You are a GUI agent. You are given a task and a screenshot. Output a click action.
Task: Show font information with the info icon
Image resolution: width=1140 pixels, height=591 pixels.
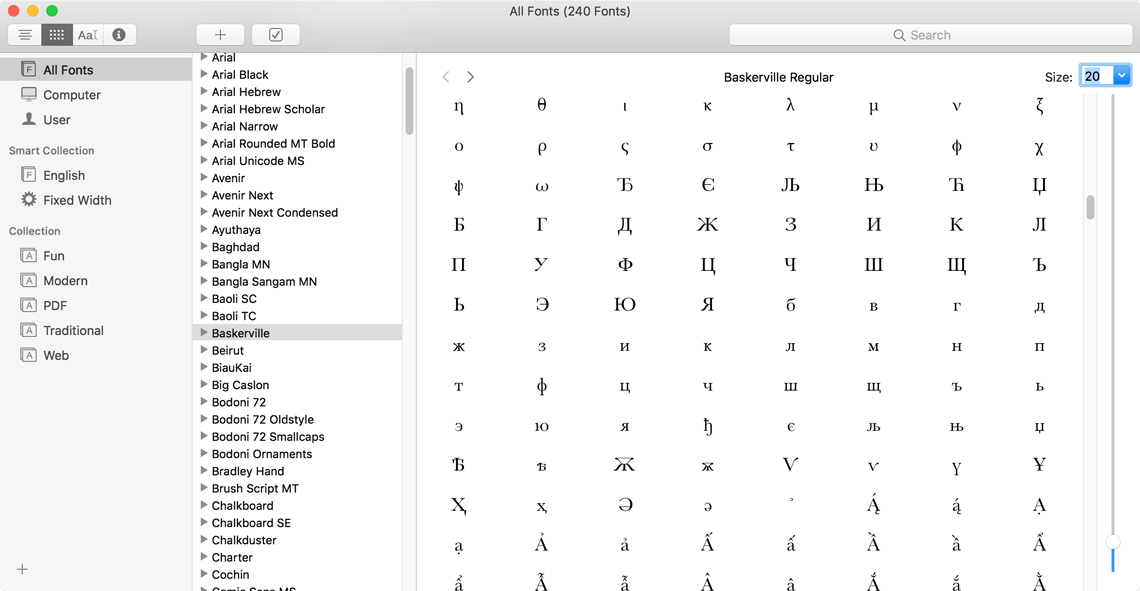(117, 34)
